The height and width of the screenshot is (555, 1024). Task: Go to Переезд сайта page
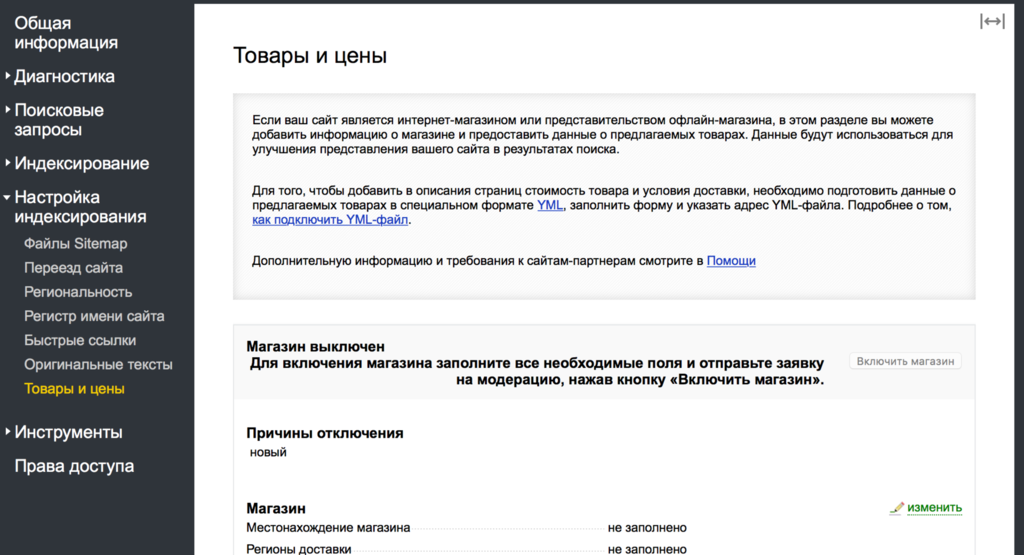74,268
